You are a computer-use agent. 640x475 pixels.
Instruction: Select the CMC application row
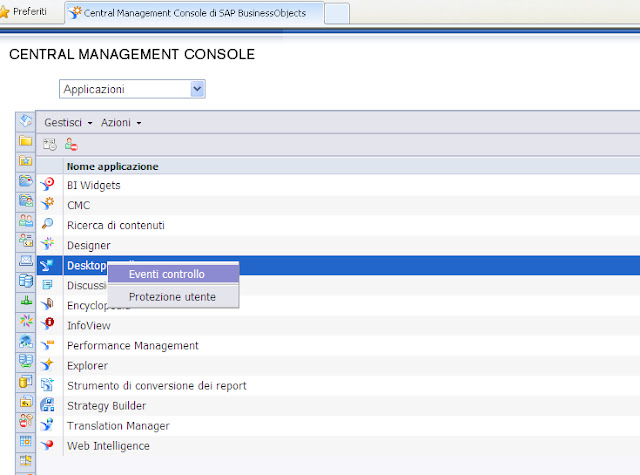point(338,205)
